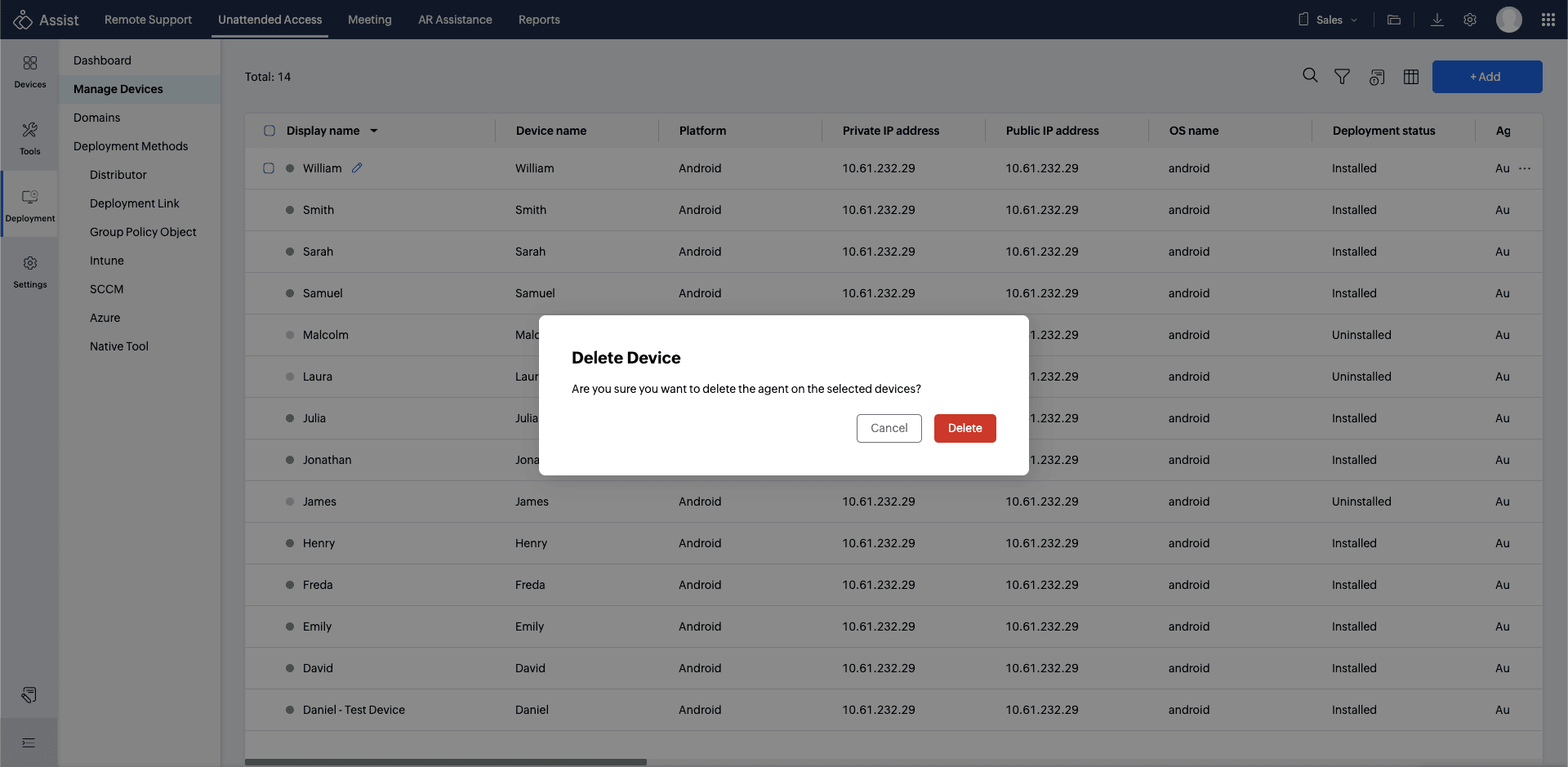
Task: Toggle the select-all checkbox in header
Action: (269, 131)
